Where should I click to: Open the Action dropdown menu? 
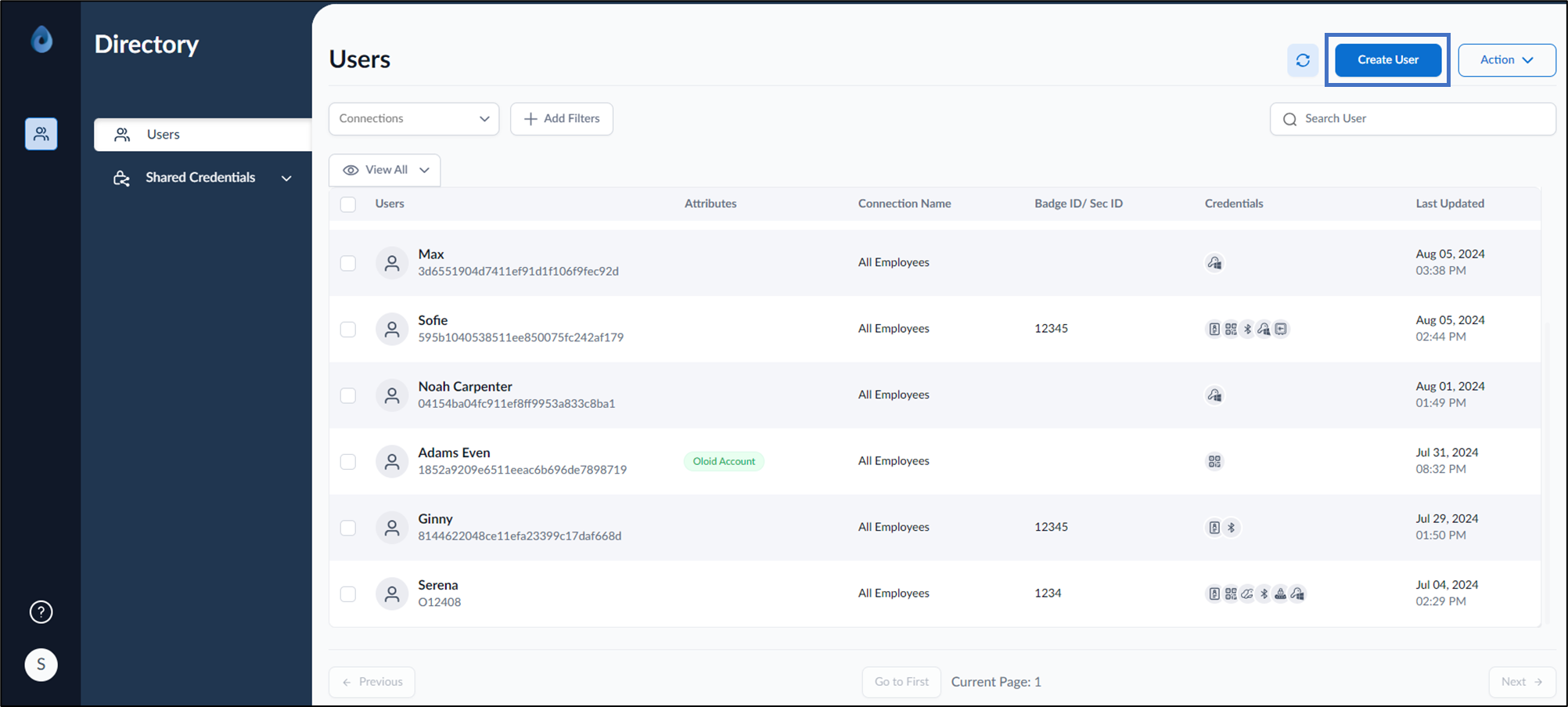[1506, 60]
